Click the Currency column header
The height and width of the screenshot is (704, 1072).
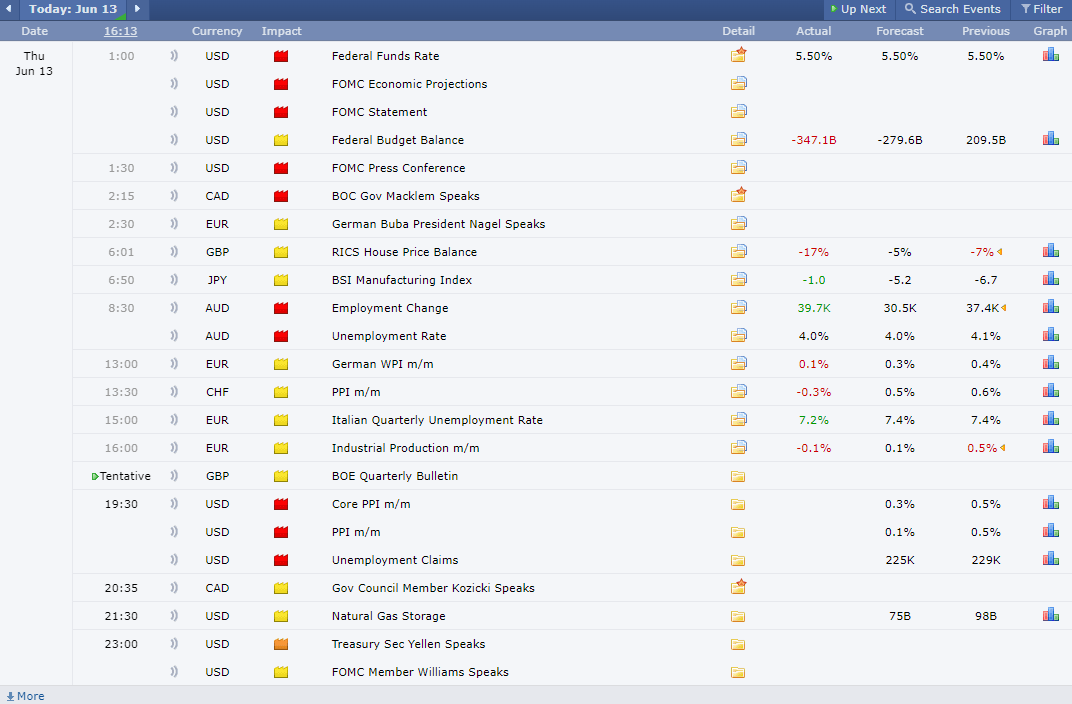tap(217, 31)
